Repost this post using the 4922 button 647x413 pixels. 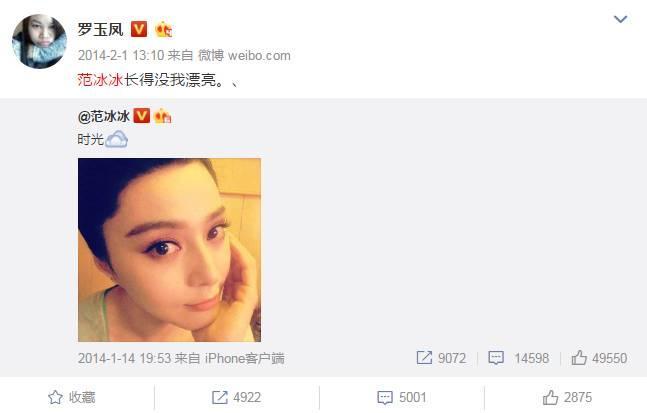click(x=236, y=397)
